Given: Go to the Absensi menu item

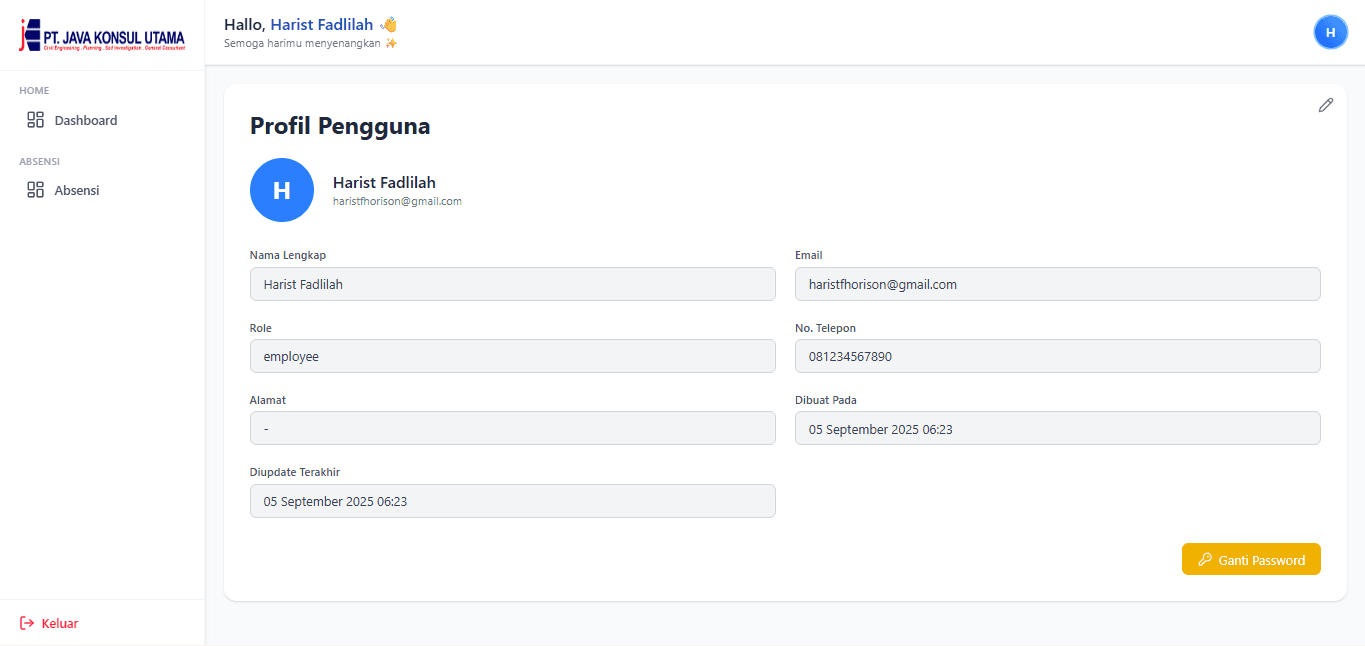Looking at the screenshot, I should [77, 190].
